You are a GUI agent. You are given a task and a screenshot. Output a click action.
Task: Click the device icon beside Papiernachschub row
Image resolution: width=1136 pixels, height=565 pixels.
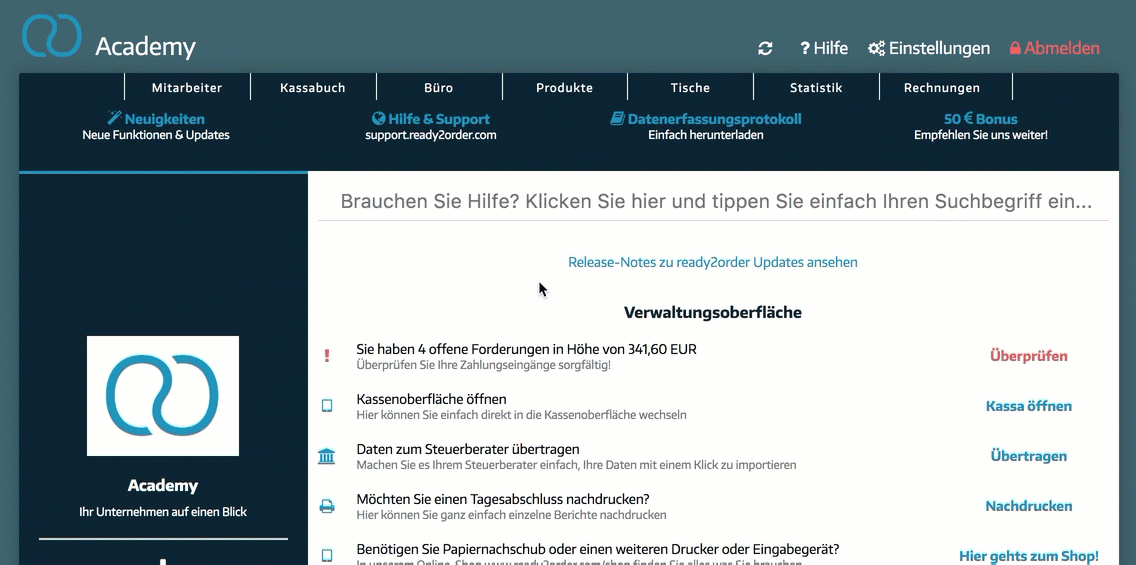pos(327,556)
